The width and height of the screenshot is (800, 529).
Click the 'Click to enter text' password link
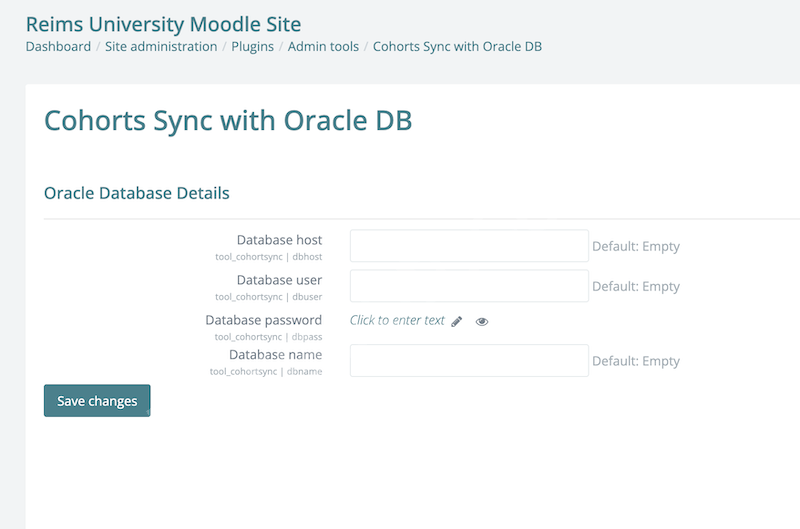click(397, 320)
